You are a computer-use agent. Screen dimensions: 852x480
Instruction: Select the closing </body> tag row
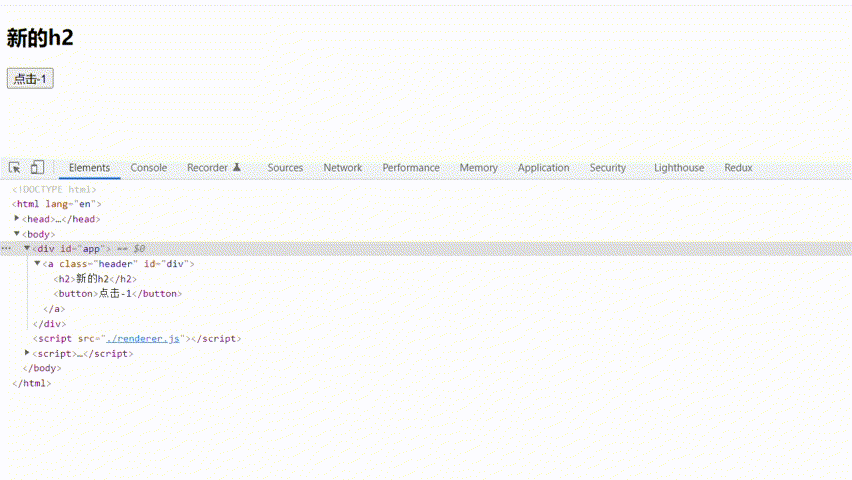[42, 368]
